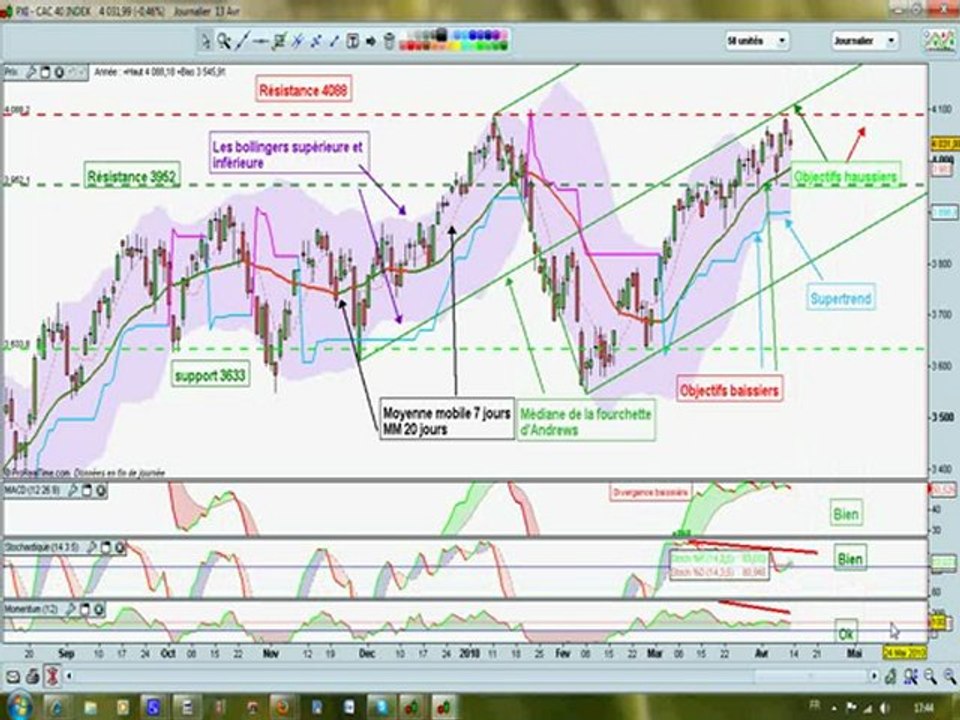Click the 'Ok' label in Momentum panel

[x=846, y=634]
